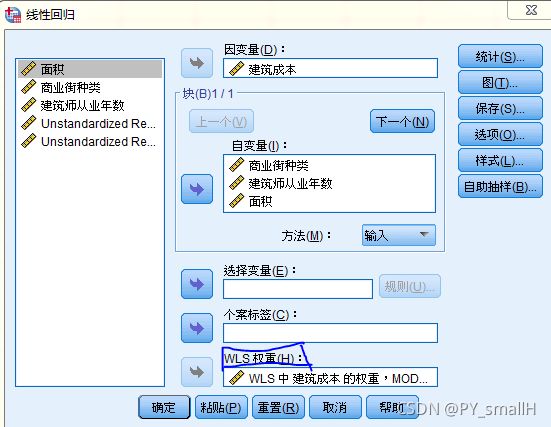551x427 pixels.
Task: Click the ruler icon next to 面积 in source list
Action: 28,69
